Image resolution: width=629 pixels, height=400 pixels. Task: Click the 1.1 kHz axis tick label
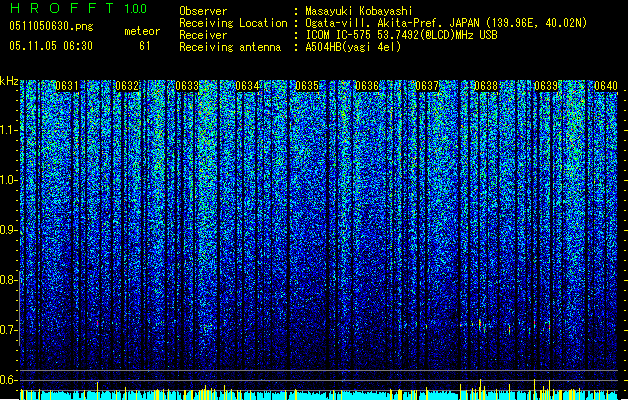click(9, 130)
